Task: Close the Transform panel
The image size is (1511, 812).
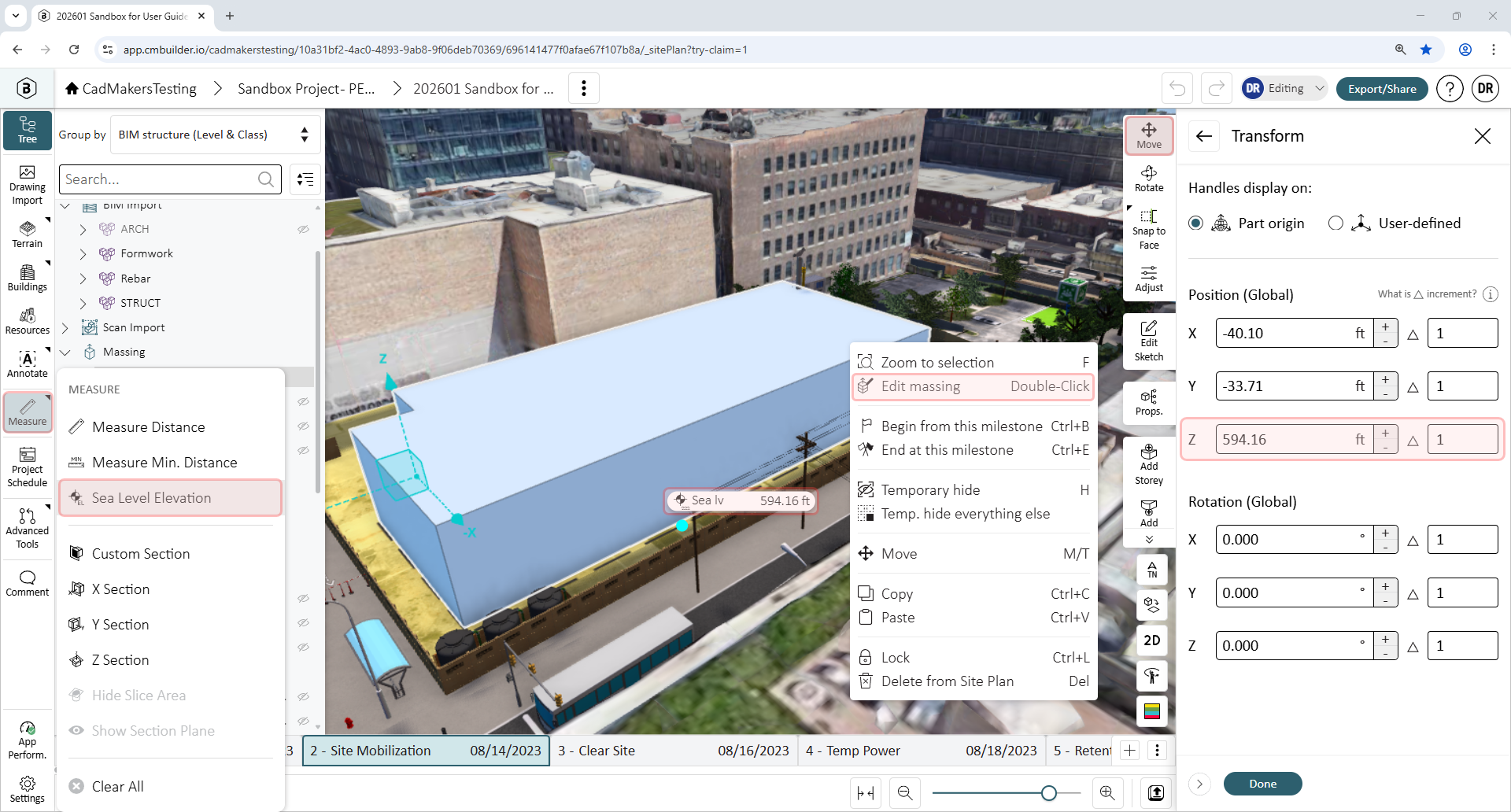Action: pyautogui.click(x=1483, y=136)
